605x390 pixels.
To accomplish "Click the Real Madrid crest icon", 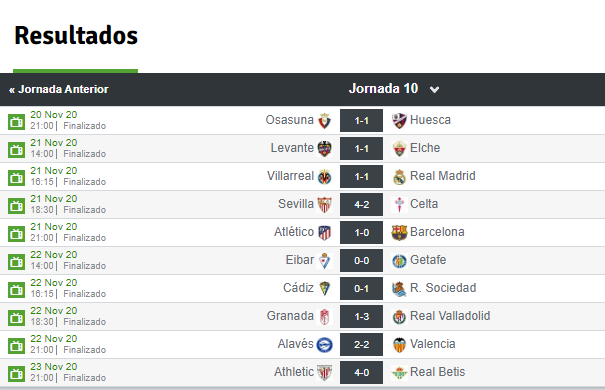I will pyautogui.click(x=399, y=177).
